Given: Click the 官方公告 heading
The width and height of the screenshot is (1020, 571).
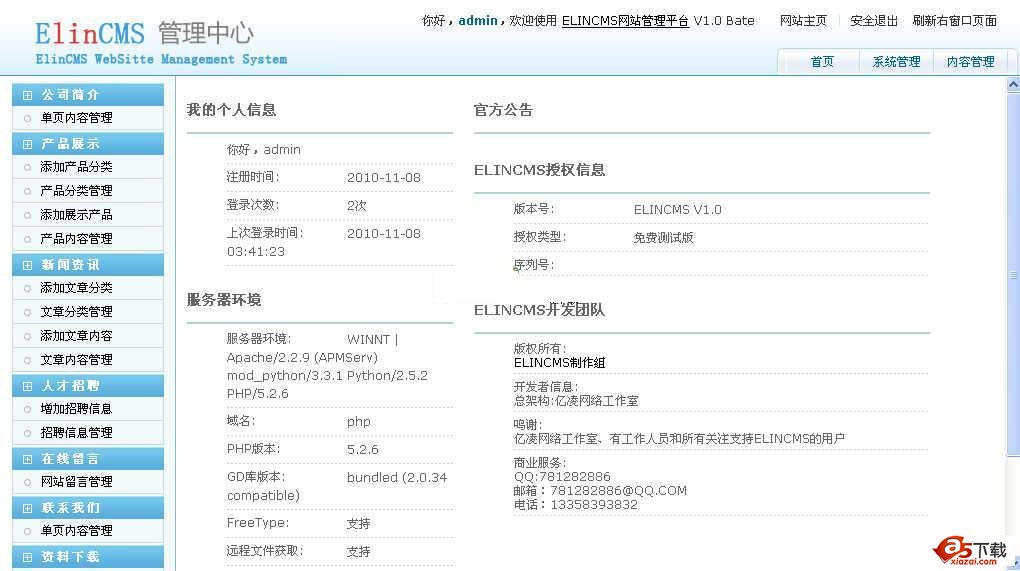Looking at the screenshot, I should pos(503,110).
